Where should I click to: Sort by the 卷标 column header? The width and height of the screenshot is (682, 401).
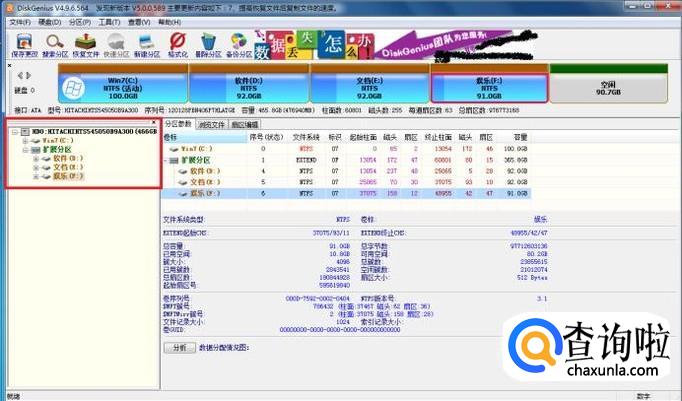pyautogui.click(x=204, y=137)
